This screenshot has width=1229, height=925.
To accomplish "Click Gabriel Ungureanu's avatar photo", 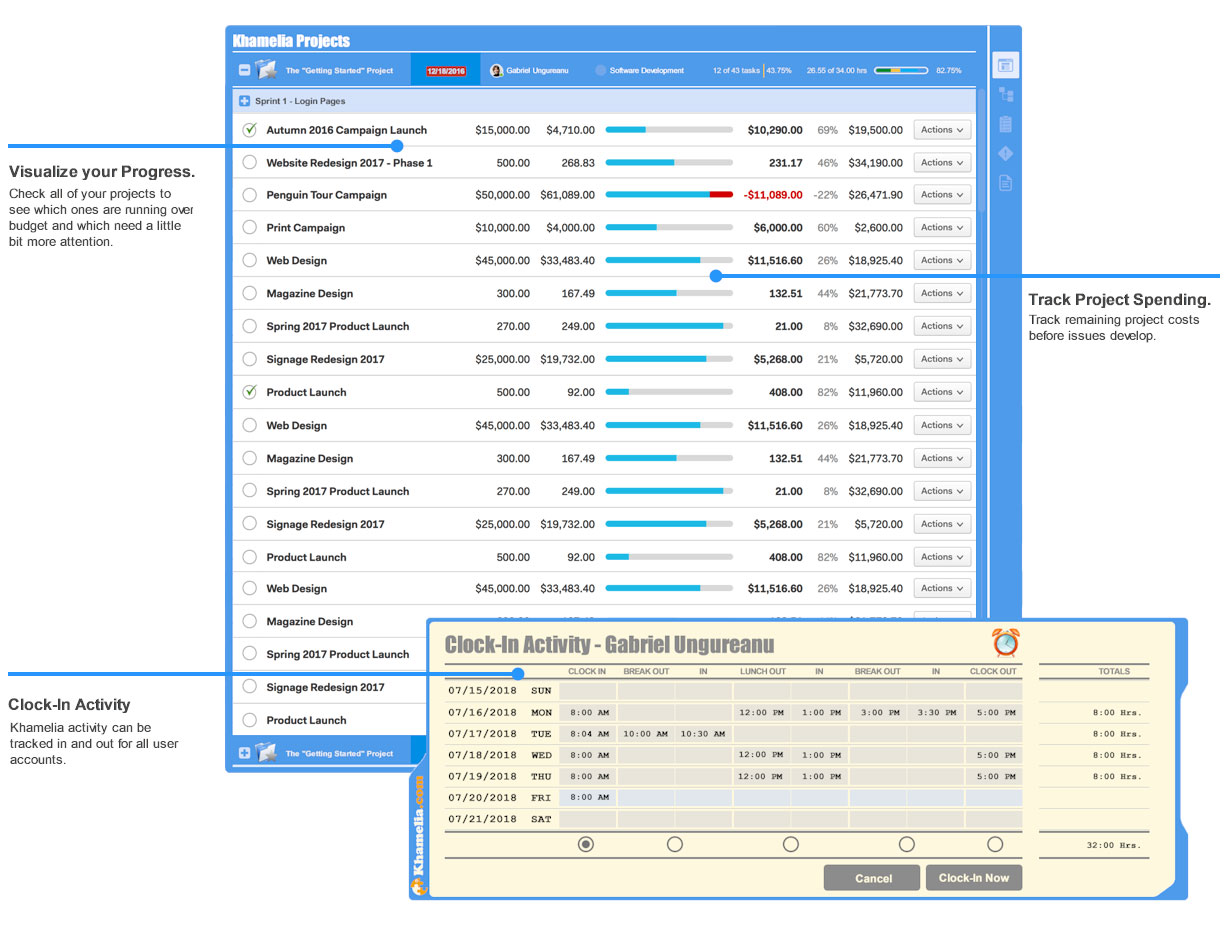I will pos(497,71).
